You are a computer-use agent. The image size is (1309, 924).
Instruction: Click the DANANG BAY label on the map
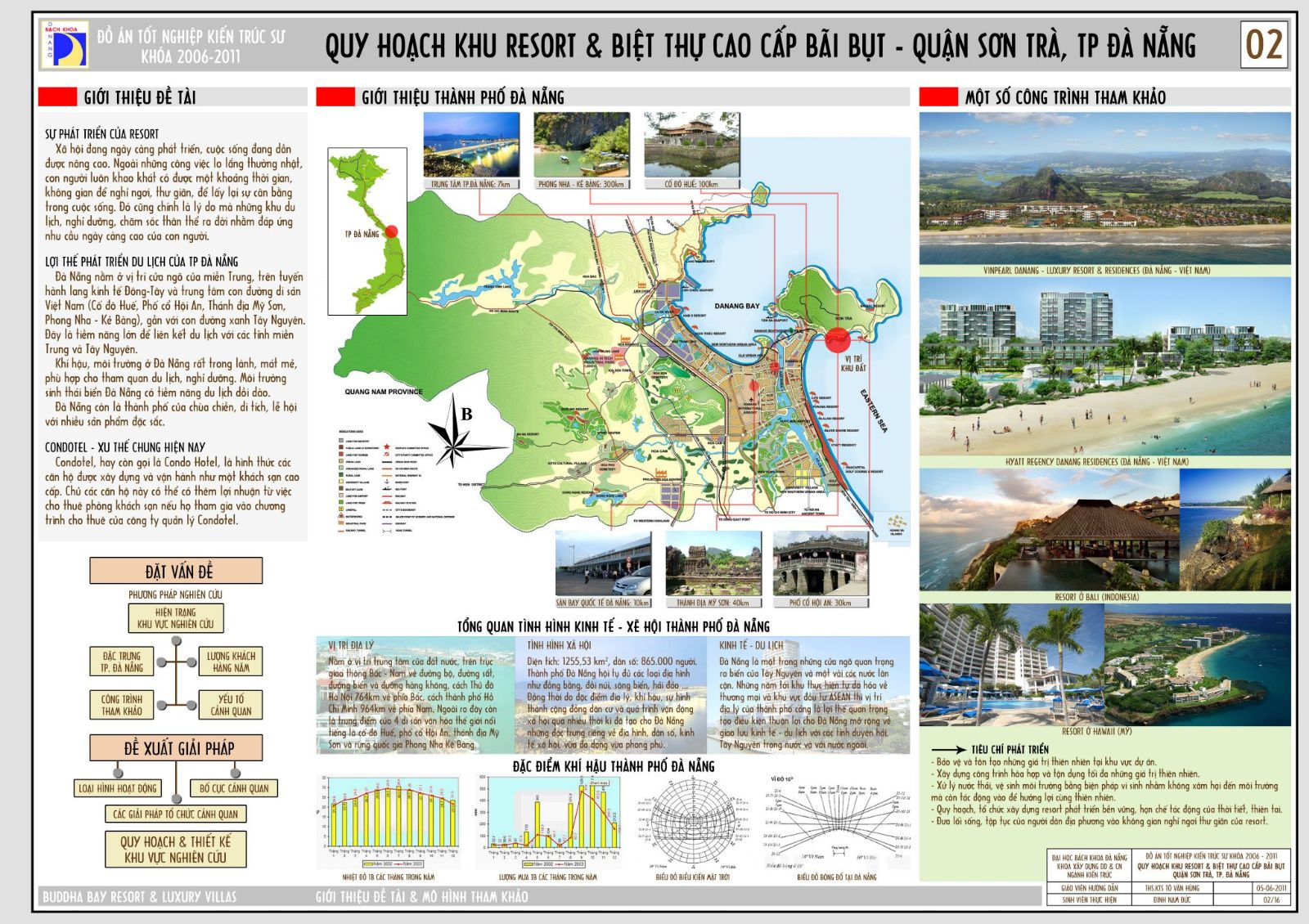(x=737, y=306)
